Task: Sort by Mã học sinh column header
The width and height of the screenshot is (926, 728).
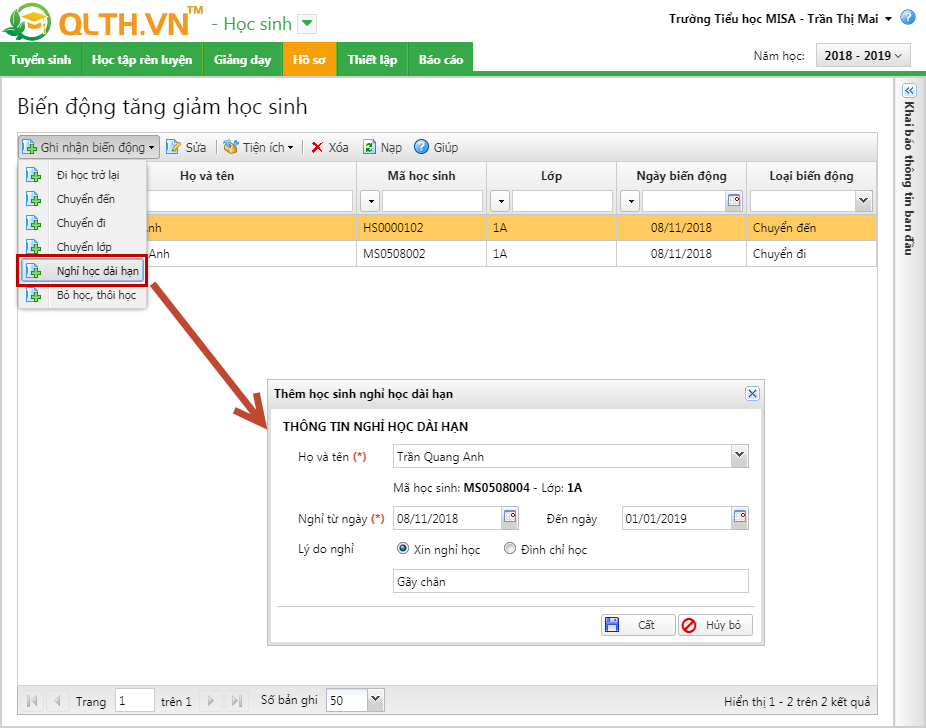Action: pyautogui.click(x=421, y=176)
